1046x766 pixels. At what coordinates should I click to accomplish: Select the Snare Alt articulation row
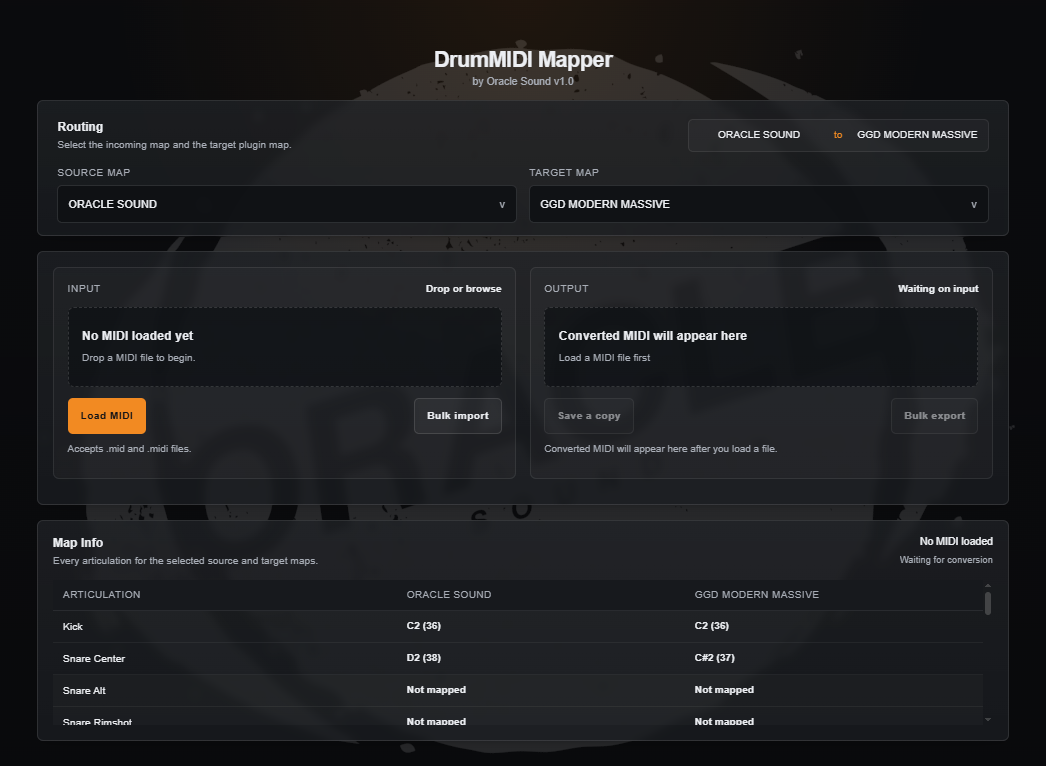point(517,690)
